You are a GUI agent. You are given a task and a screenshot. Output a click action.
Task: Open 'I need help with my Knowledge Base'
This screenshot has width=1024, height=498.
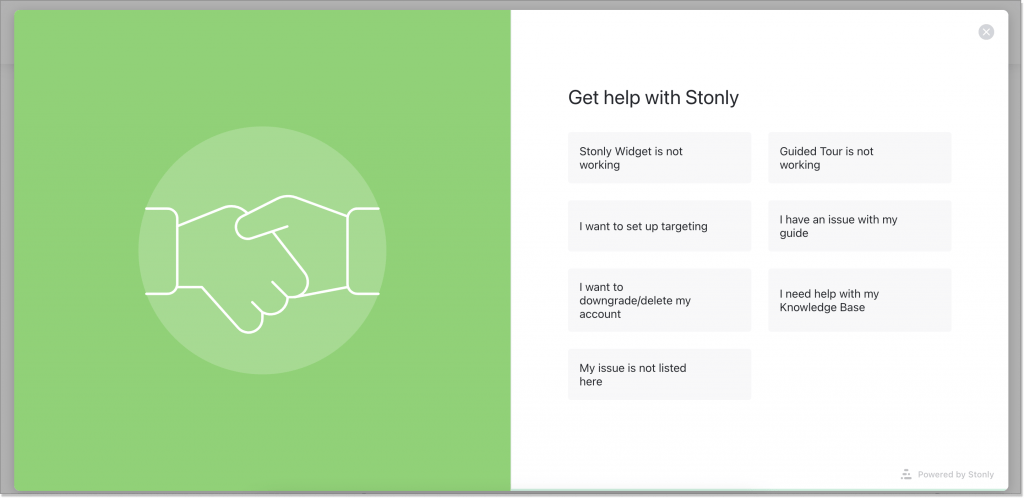pyautogui.click(x=859, y=300)
